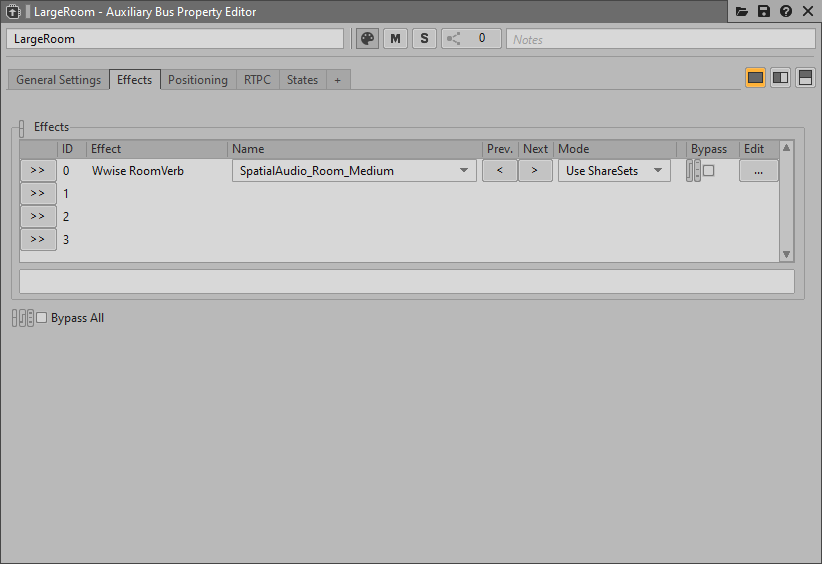Open the SpatialAudio_Room_Medium name dropdown
The height and width of the screenshot is (564, 822).
(x=354, y=171)
